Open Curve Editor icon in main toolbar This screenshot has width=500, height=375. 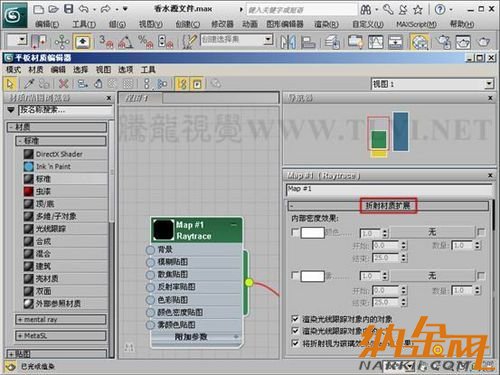tap(376, 42)
